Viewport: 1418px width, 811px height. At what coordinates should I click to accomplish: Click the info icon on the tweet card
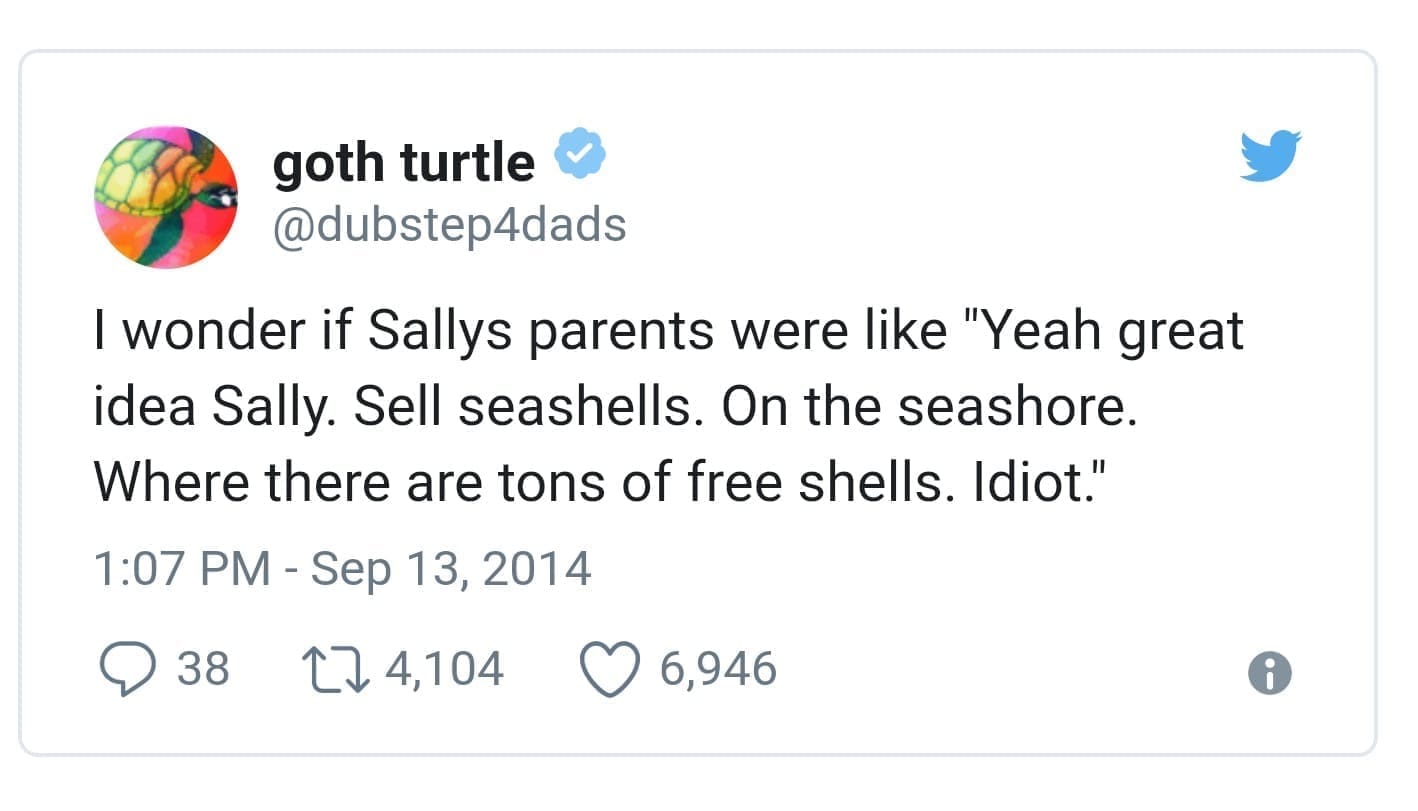[1271, 673]
